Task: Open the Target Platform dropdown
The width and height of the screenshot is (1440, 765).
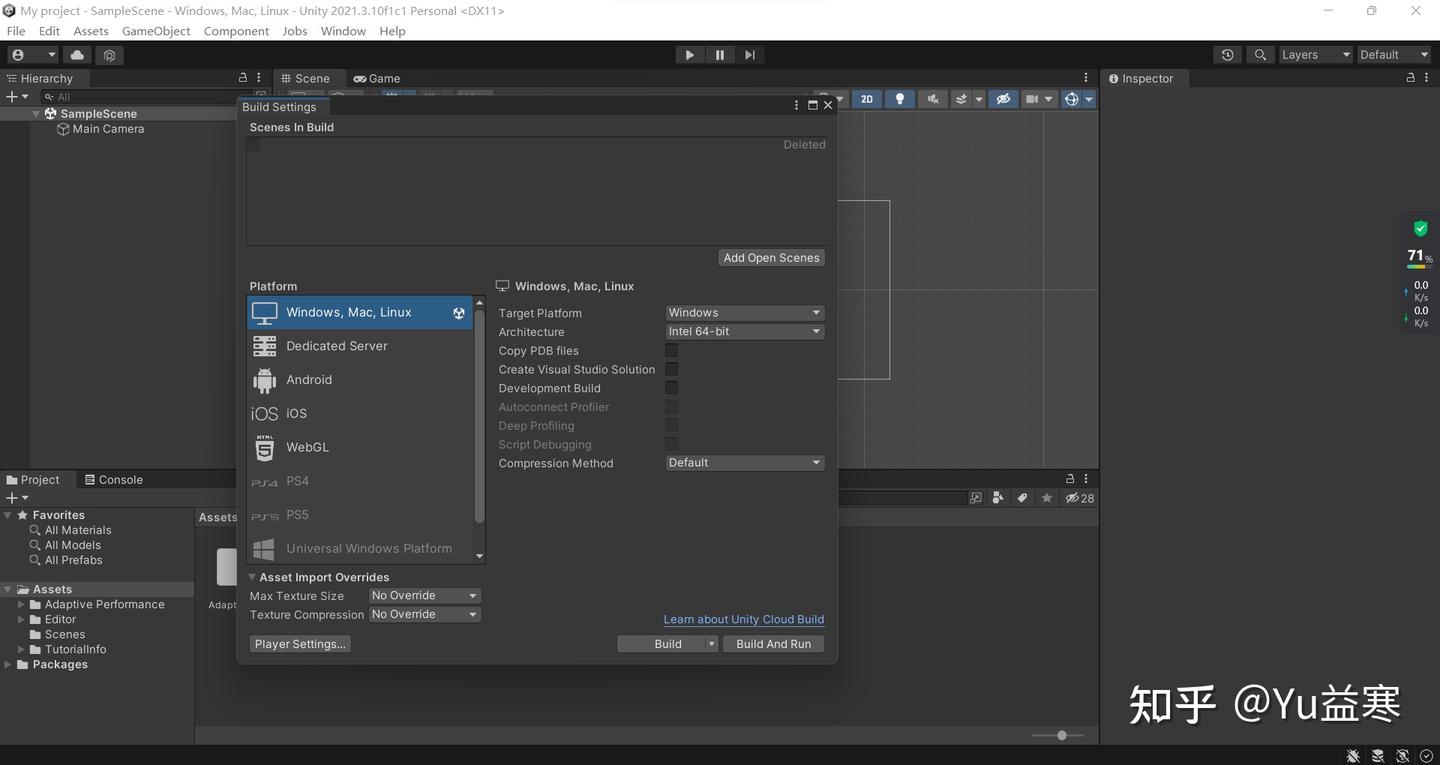Action: point(744,312)
